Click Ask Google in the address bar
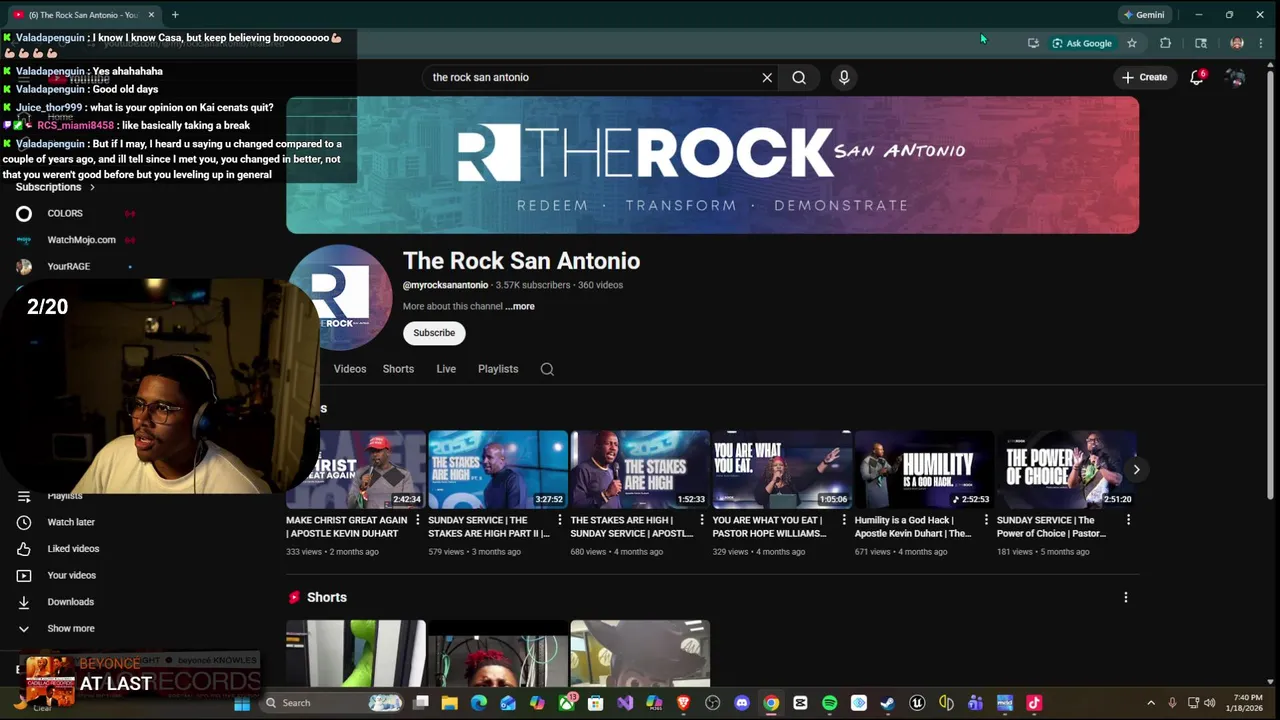This screenshot has height=720, width=1280. point(1081,43)
